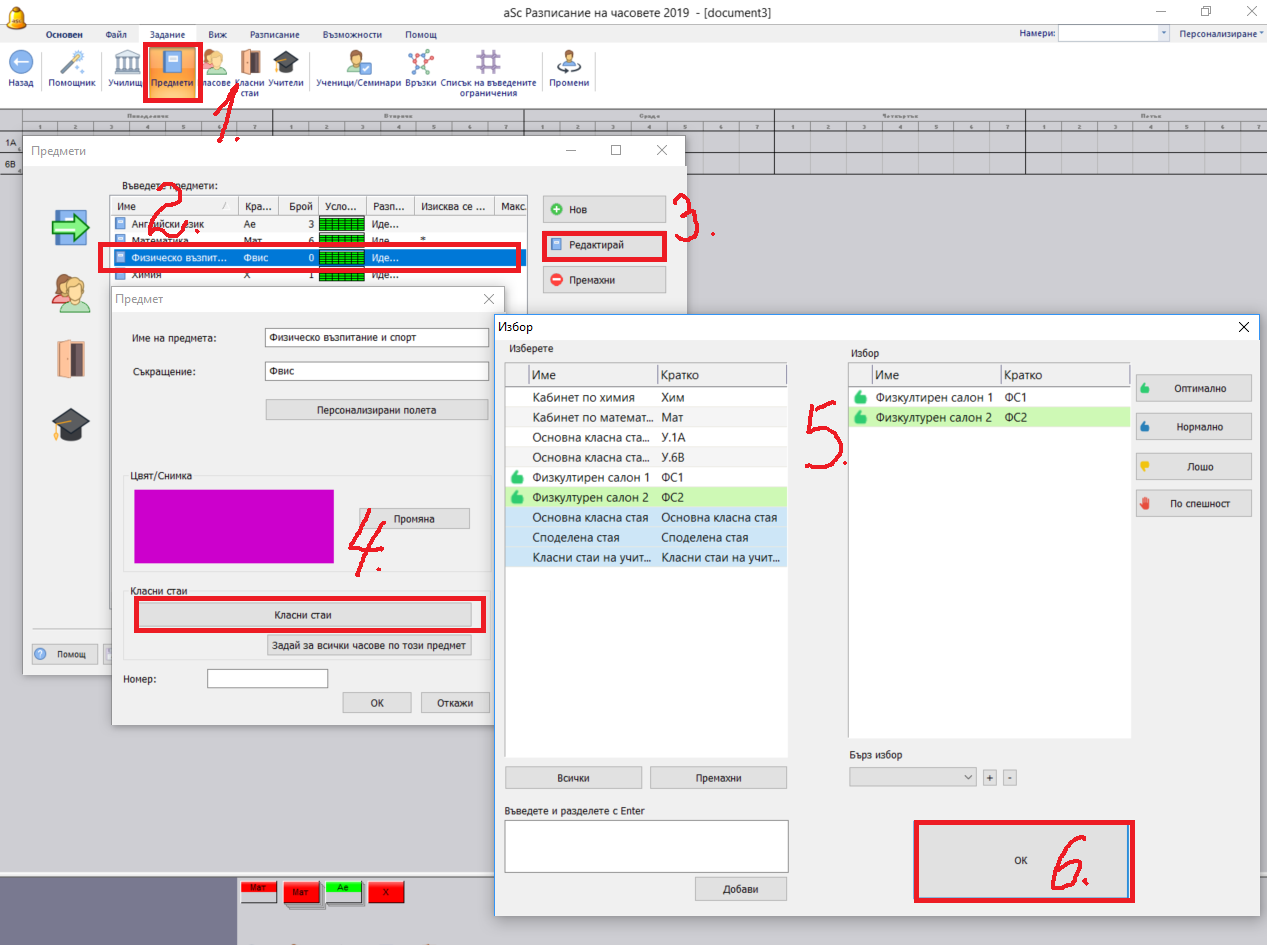Expand the Персонализиране menu
This screenshot has width=1267, height=945.
tap(1219, 33)
